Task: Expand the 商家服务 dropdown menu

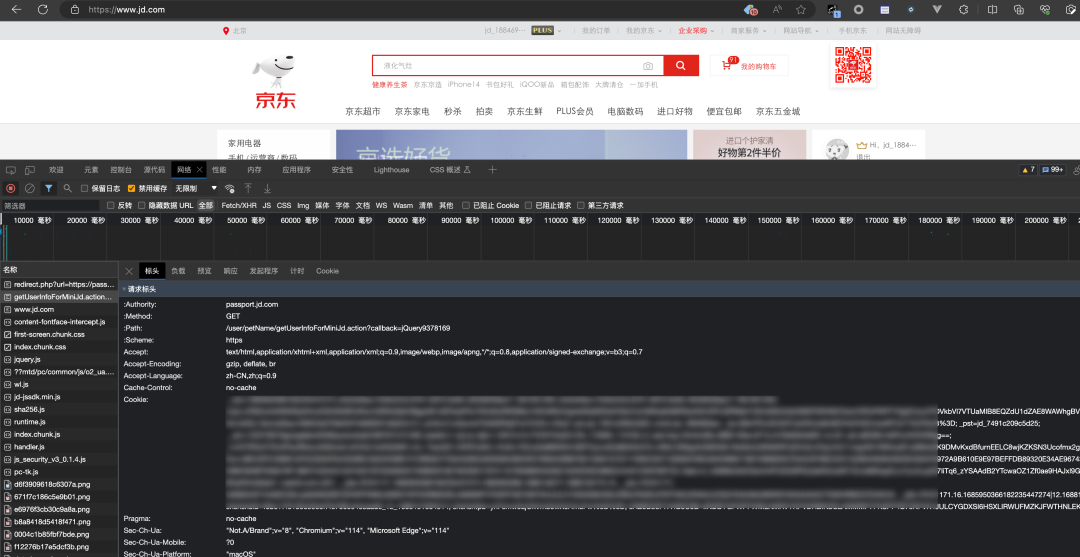Action: point(749,31)
